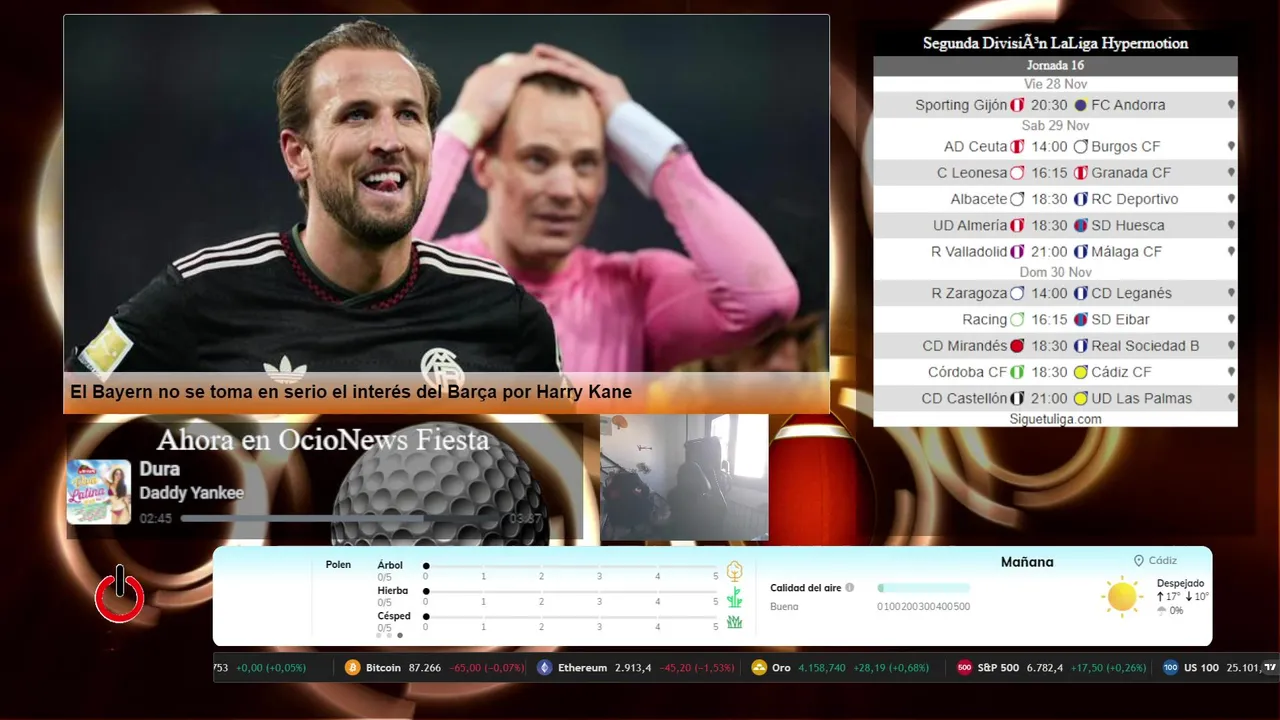The image size is (1280, 720).
Task: Click the Bitcoin price 87.266
Action: [425, 668]
